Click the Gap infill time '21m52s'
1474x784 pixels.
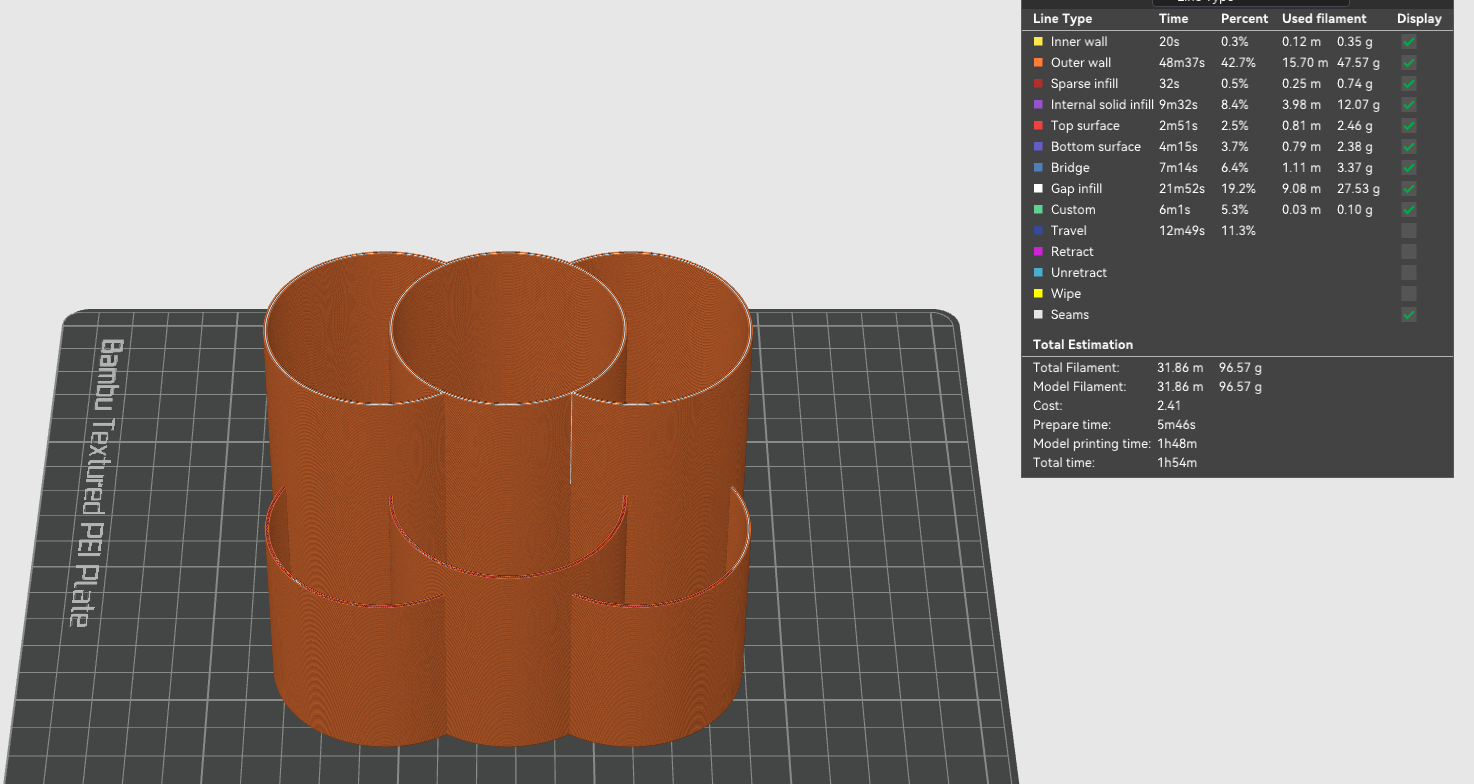[x=1182, y=189]
